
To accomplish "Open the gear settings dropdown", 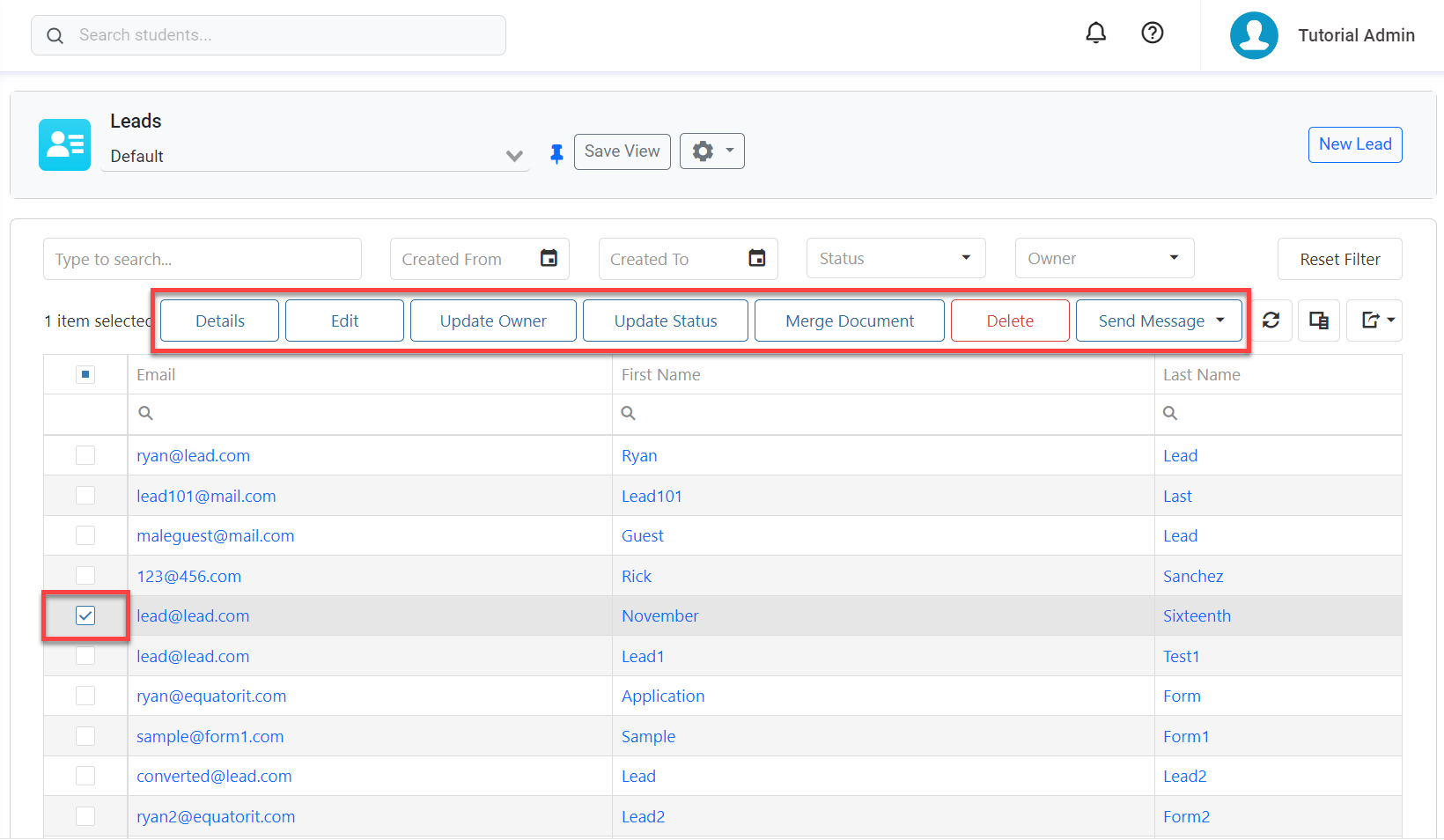I will click(711, 151).
